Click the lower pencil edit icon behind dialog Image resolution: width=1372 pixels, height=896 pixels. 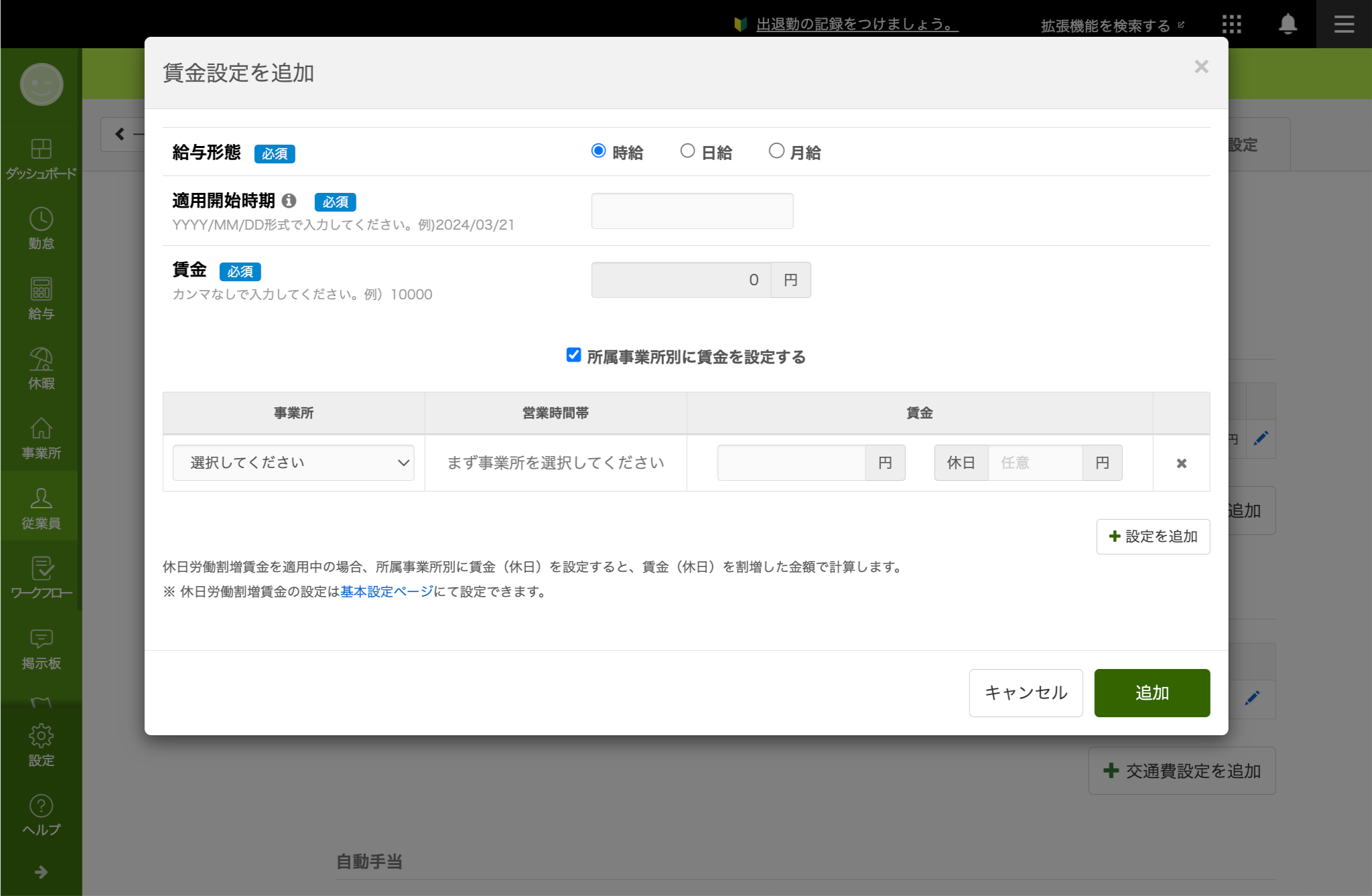click(1252, 698)
